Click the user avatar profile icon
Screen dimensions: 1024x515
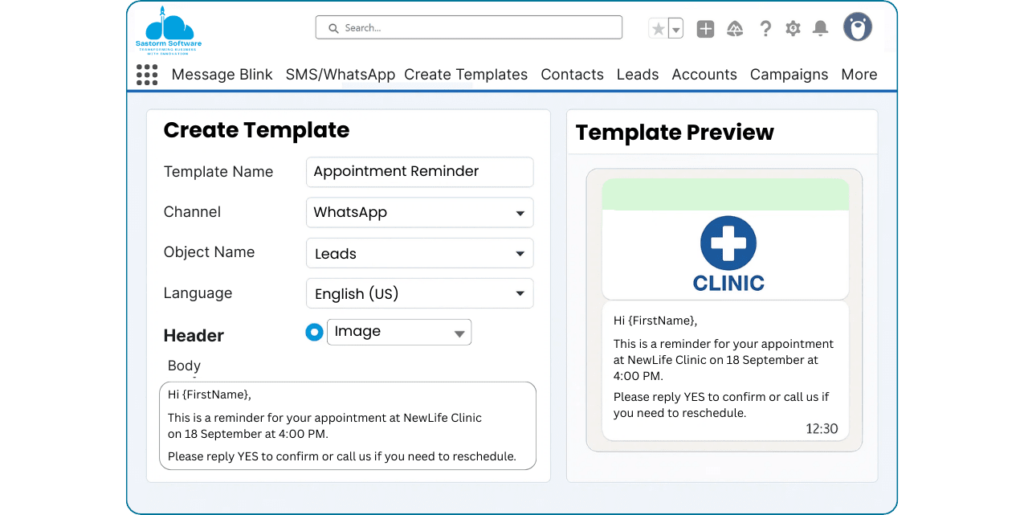(857, 27)
